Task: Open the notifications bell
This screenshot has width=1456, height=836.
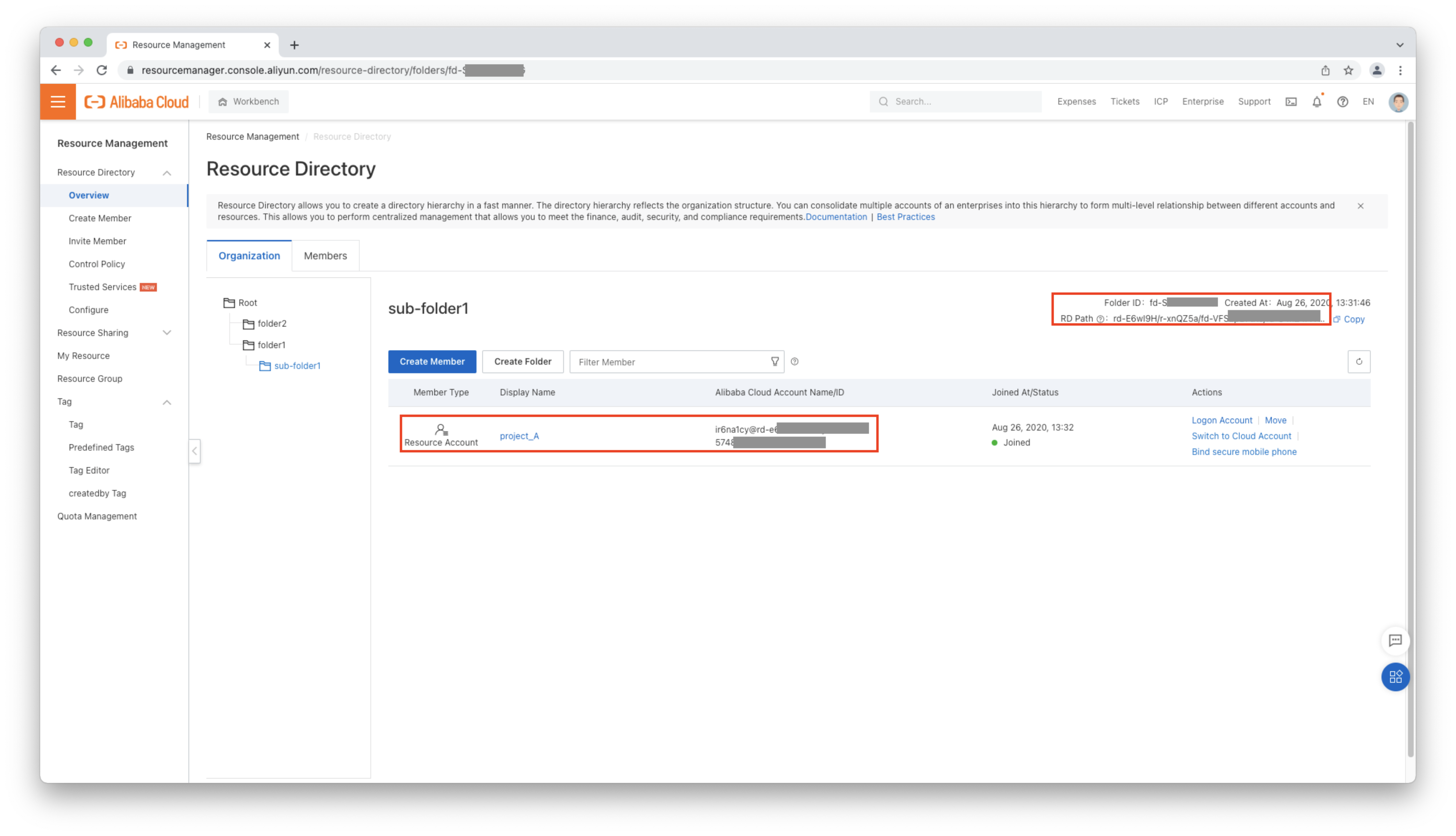Action: point(1317,102)
